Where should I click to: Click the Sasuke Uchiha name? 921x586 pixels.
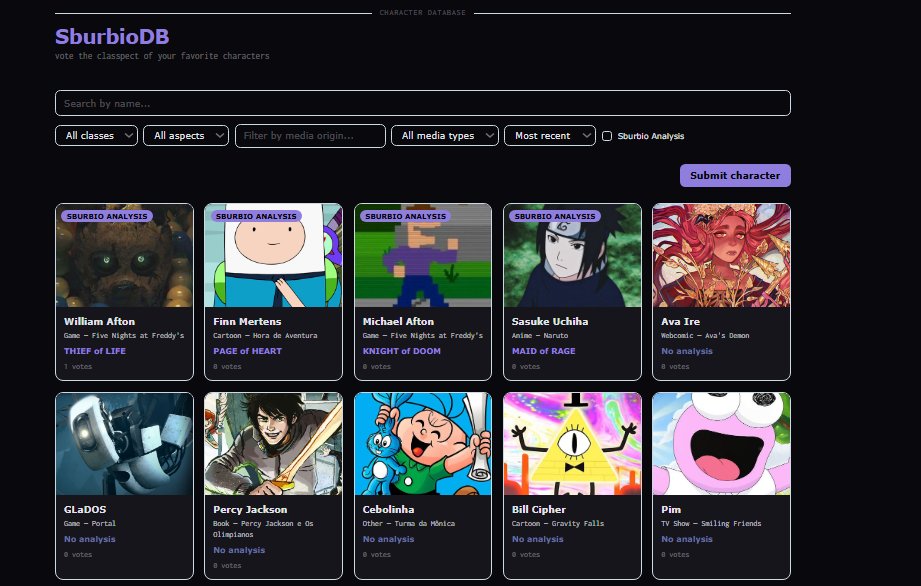[550, 321]
